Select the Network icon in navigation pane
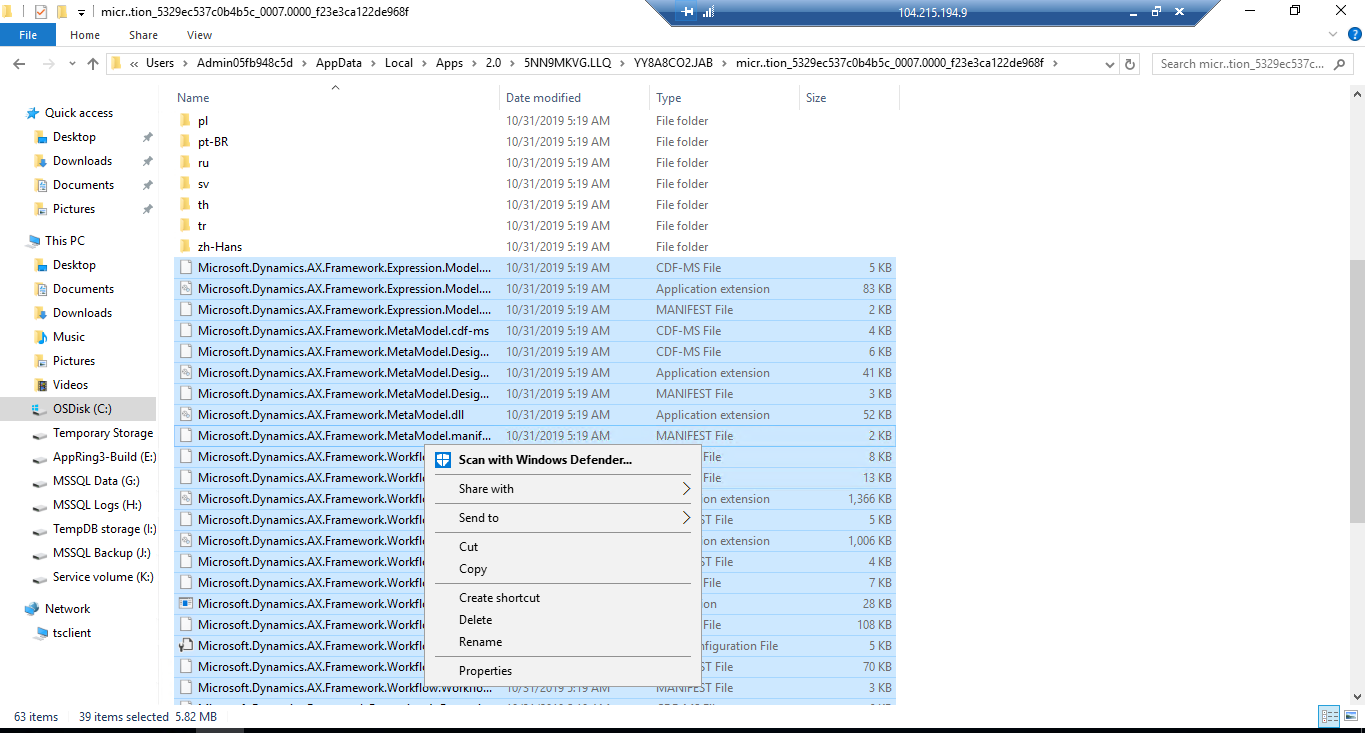 pyautogui.click(x=32, y=609)
